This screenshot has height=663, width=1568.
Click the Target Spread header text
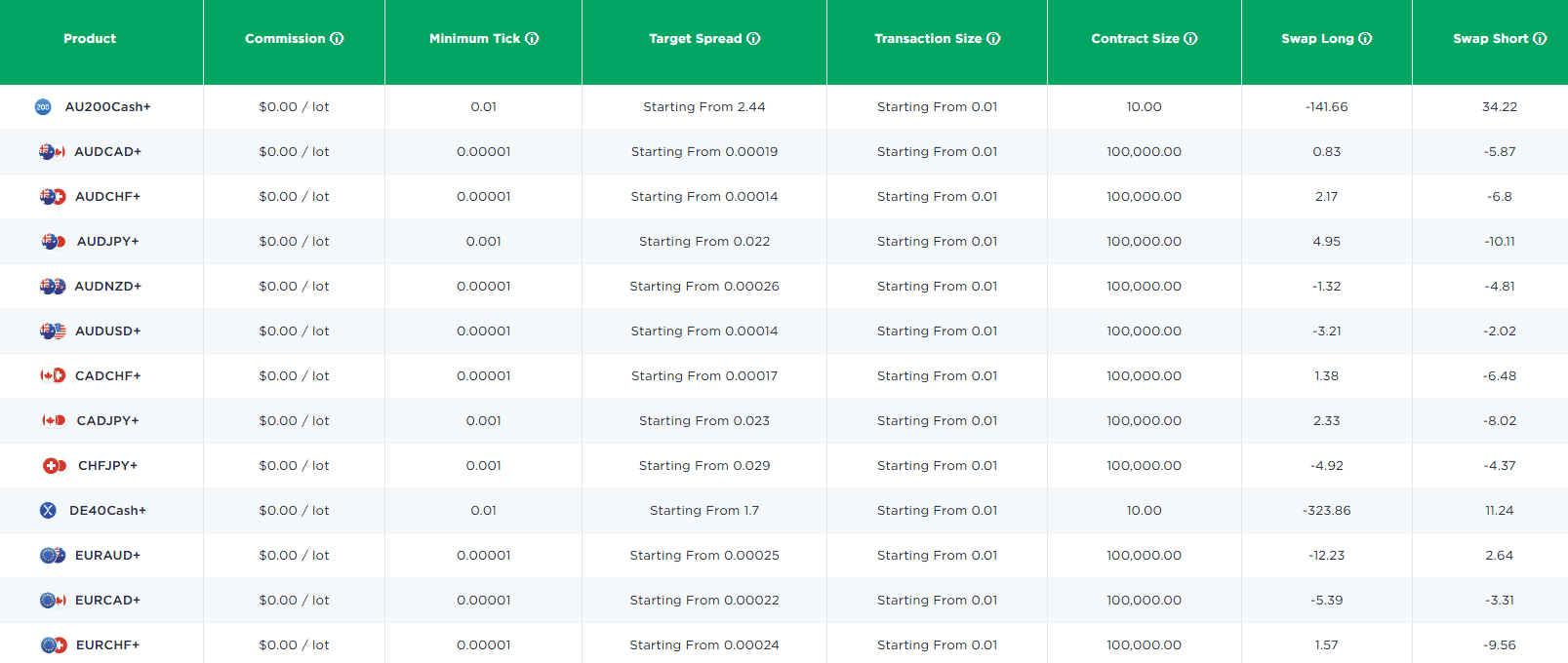coord(696,39)
